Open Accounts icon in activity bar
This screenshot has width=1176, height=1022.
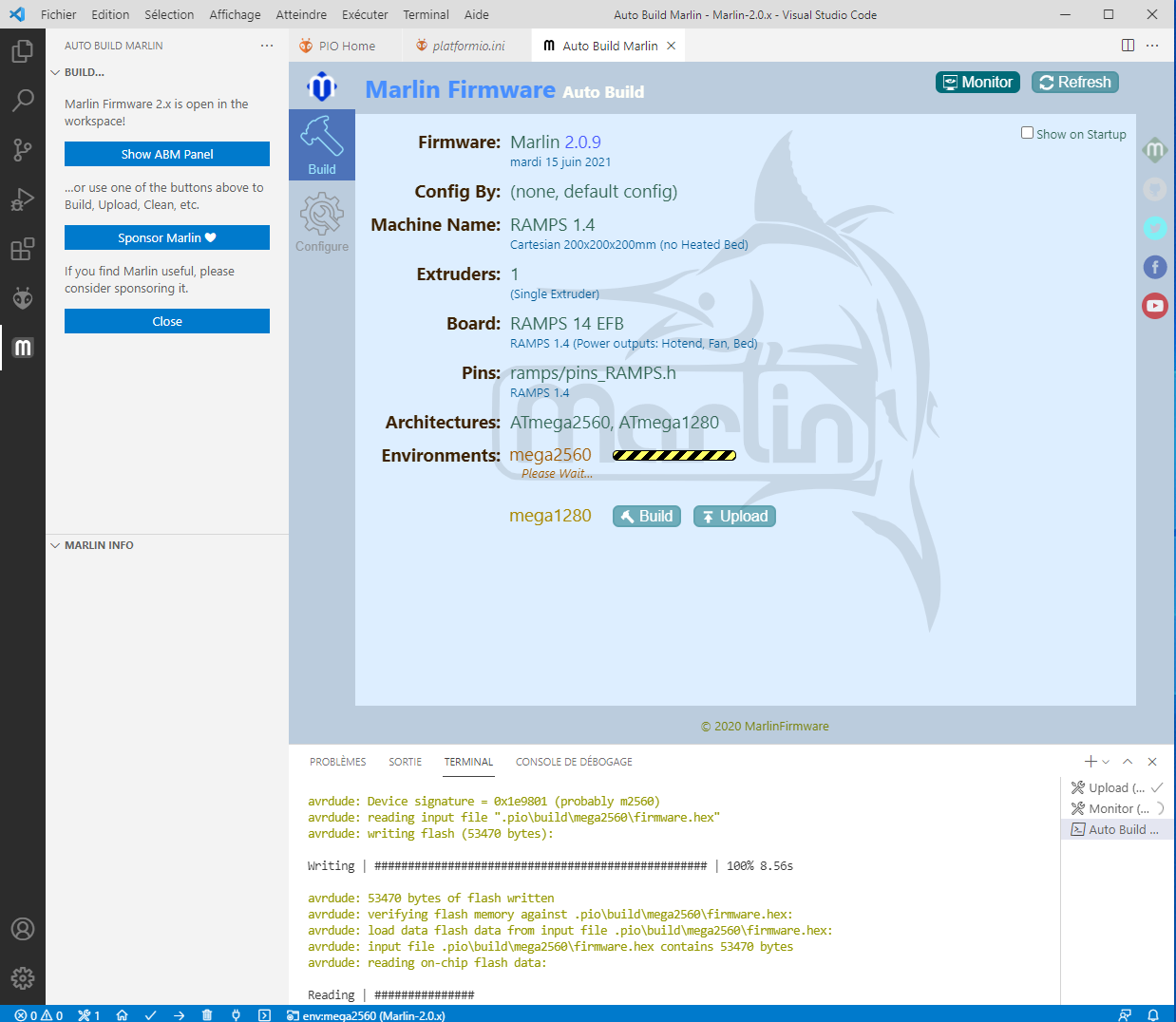(x=23, y=929)
